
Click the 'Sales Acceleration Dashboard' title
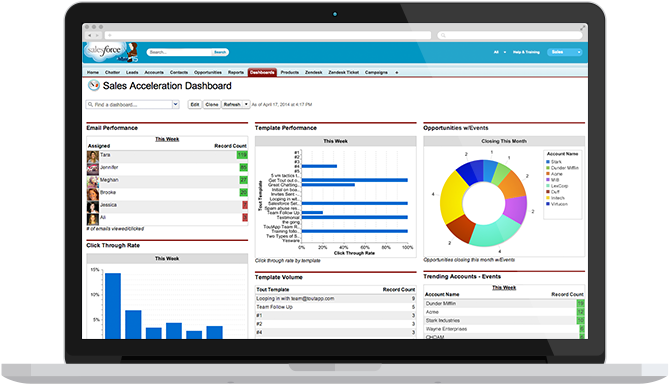(167, 86)
